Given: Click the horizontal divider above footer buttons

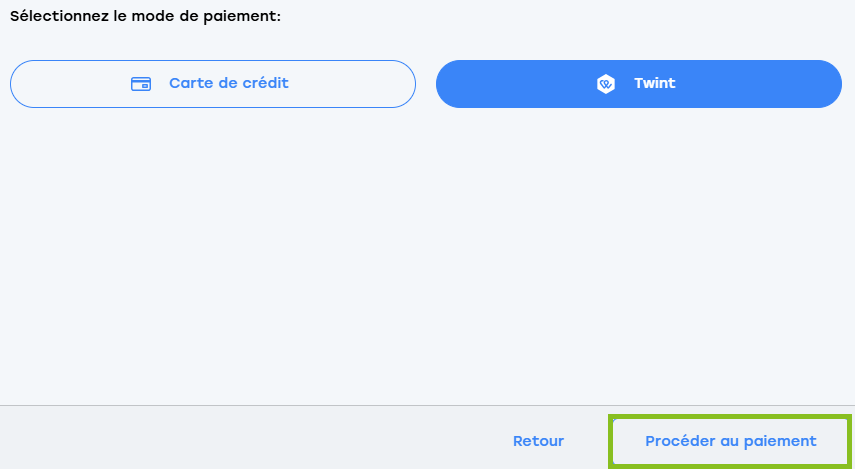Looking at the screenshot, I should click(428, 405).
